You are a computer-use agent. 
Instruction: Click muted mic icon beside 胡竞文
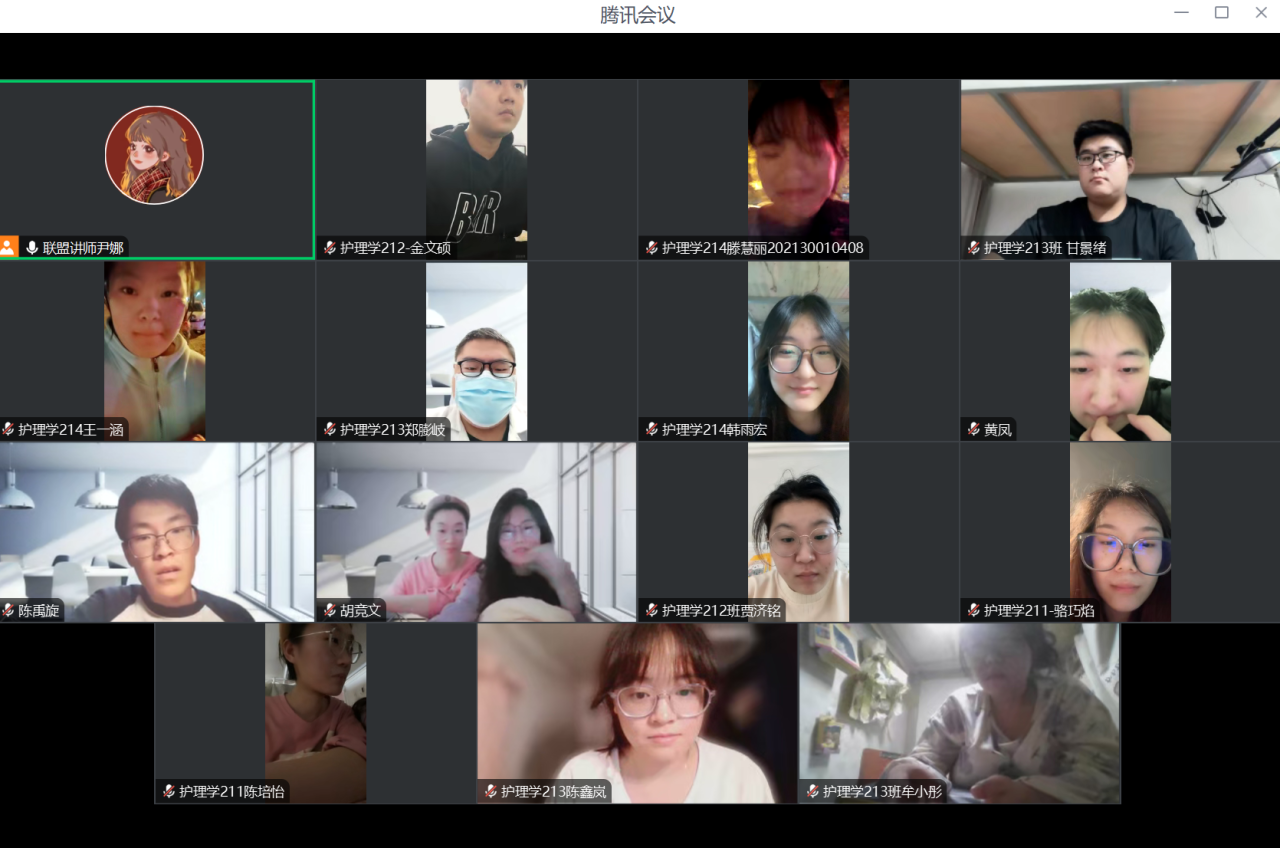pos(329,610)
